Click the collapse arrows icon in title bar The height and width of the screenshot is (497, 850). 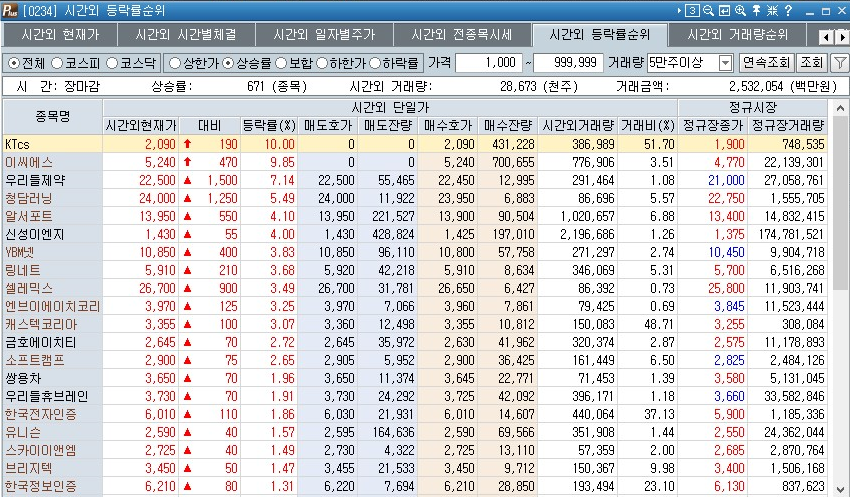(x=772, y=10)
